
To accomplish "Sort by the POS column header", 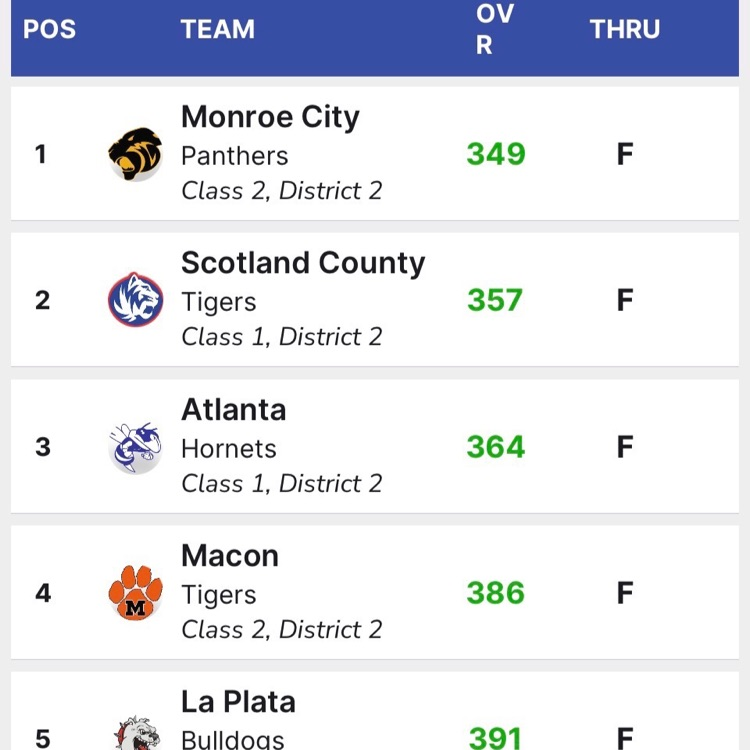I will point(49,29).
